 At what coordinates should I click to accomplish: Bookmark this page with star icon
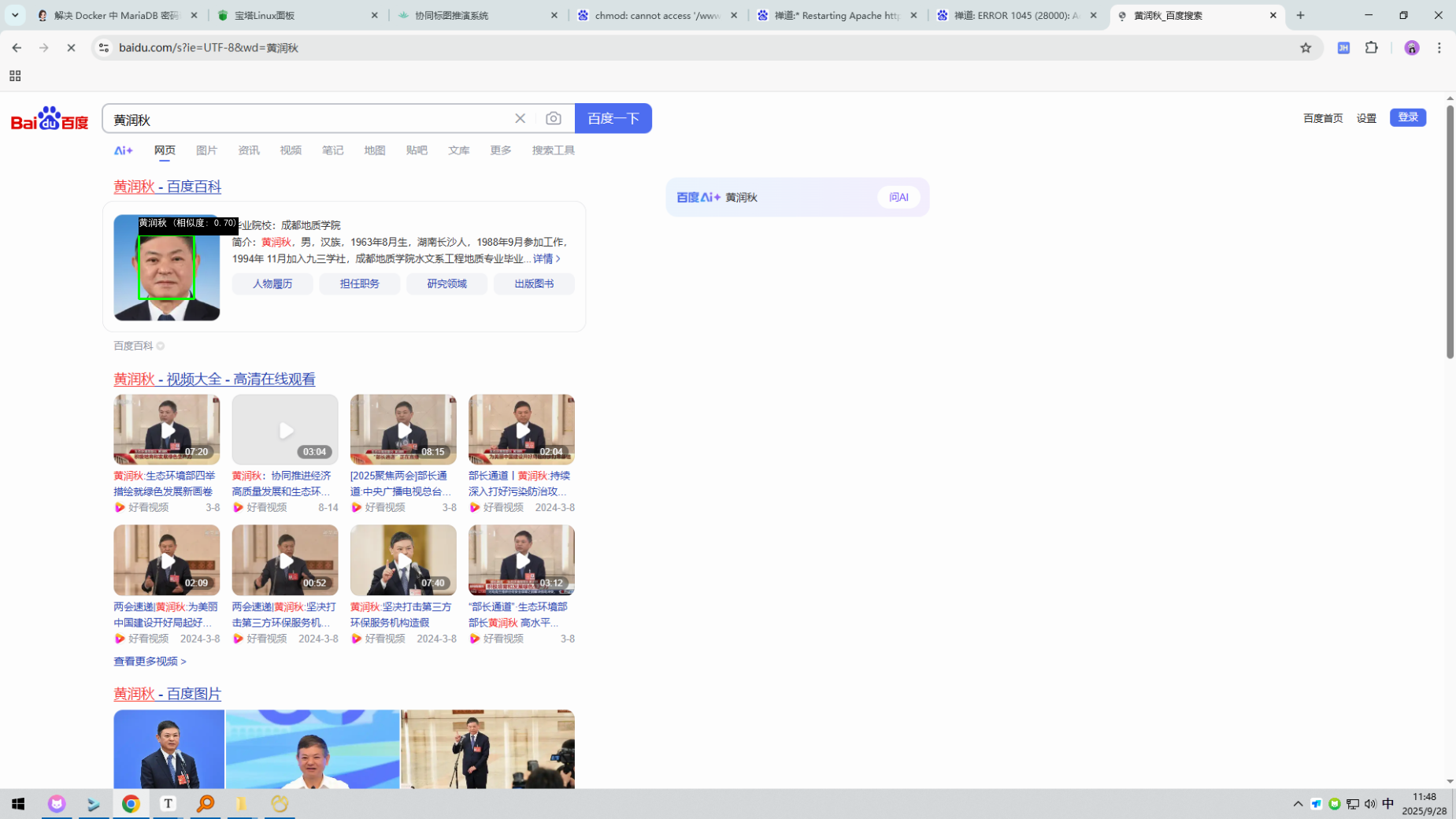(1306, 48)
